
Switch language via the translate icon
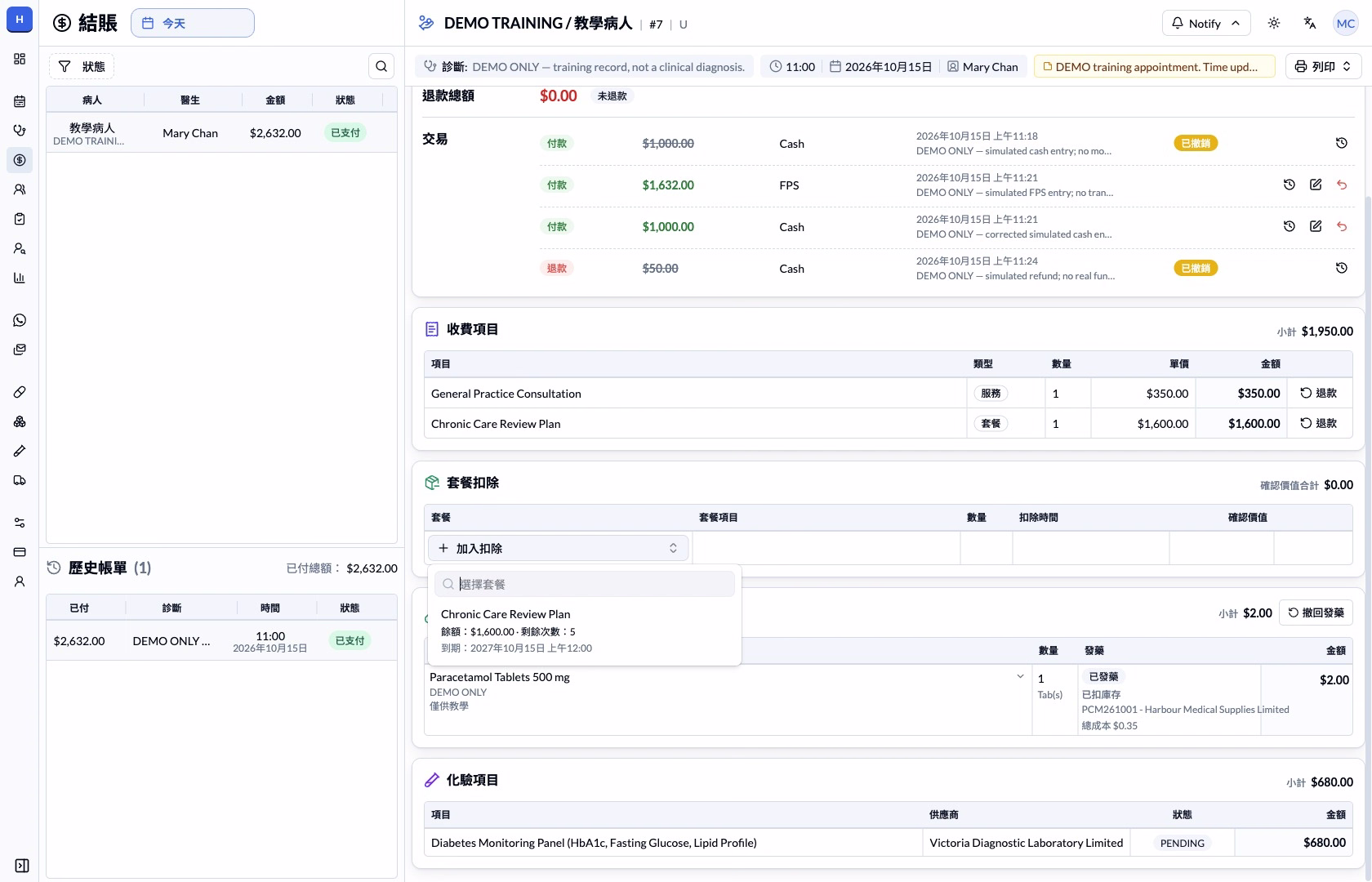tap(1310, 23)
